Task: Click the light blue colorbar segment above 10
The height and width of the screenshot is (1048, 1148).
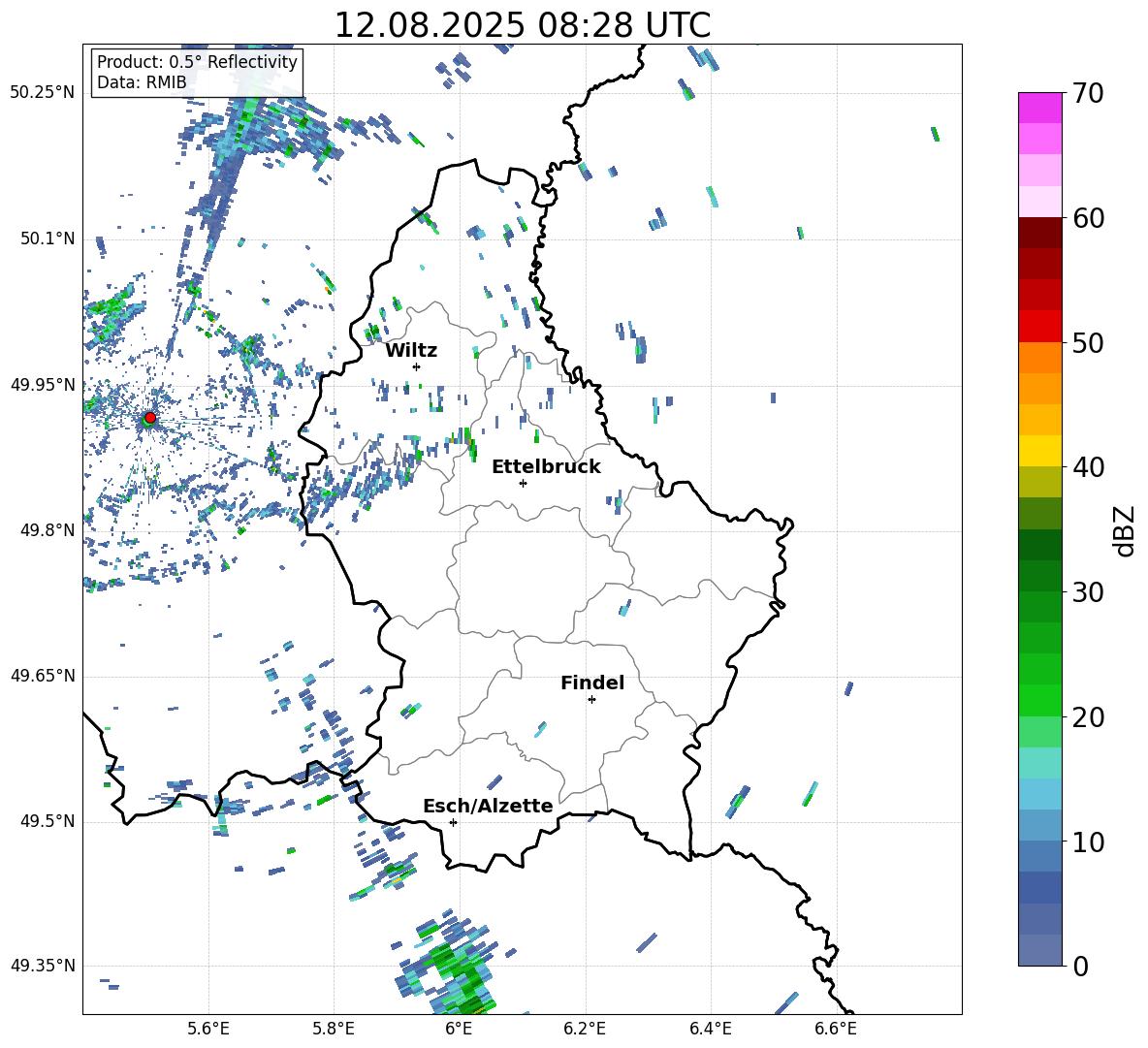Action: (x=1039, y=825)
